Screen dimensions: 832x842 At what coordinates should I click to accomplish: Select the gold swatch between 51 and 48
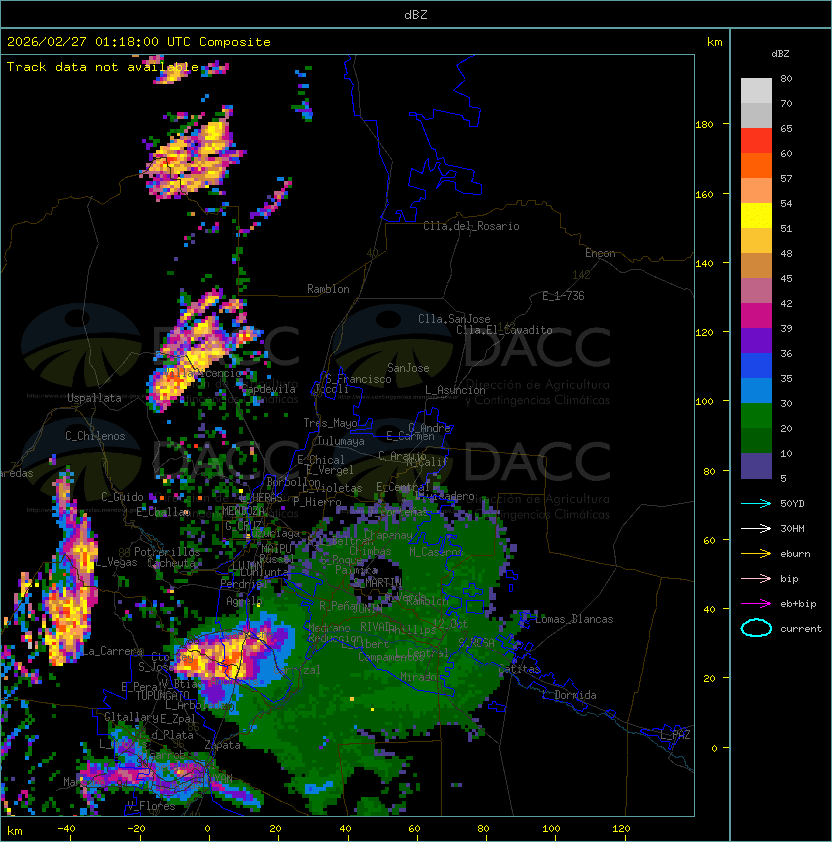(x=756, y=241)
